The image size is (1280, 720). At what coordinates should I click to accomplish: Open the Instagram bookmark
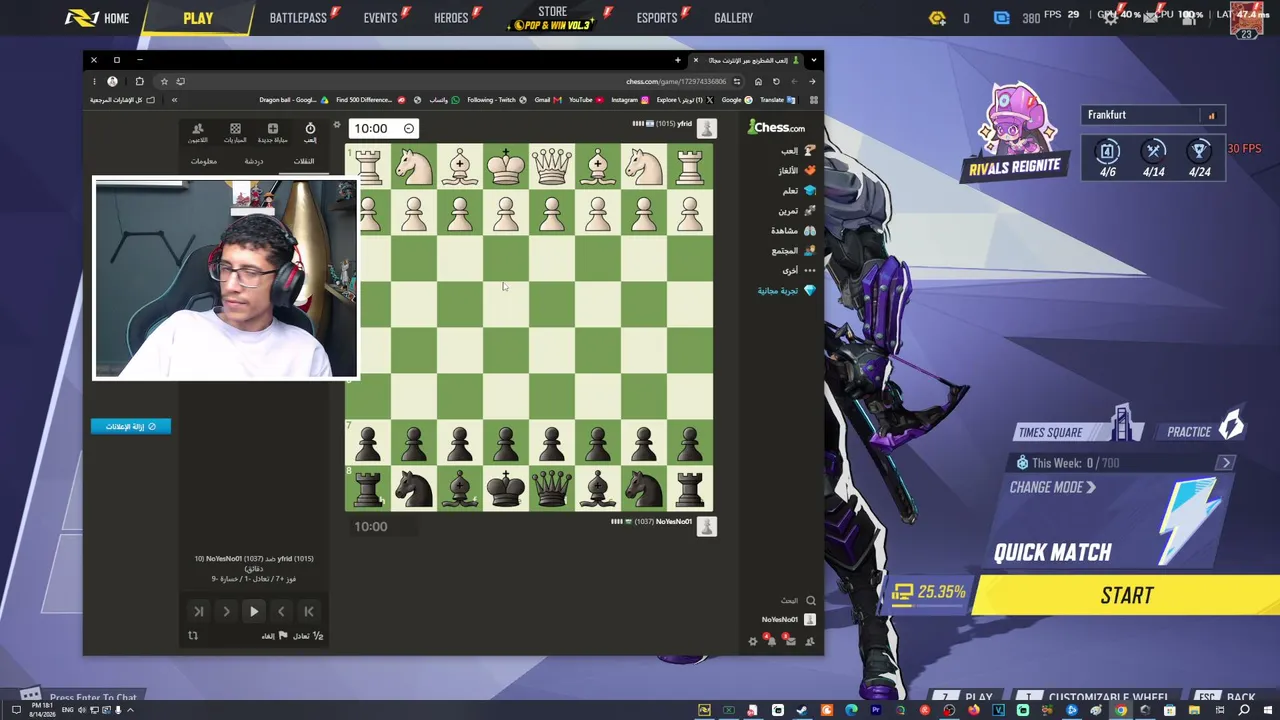pyautogui.click(x=629, y=100)
